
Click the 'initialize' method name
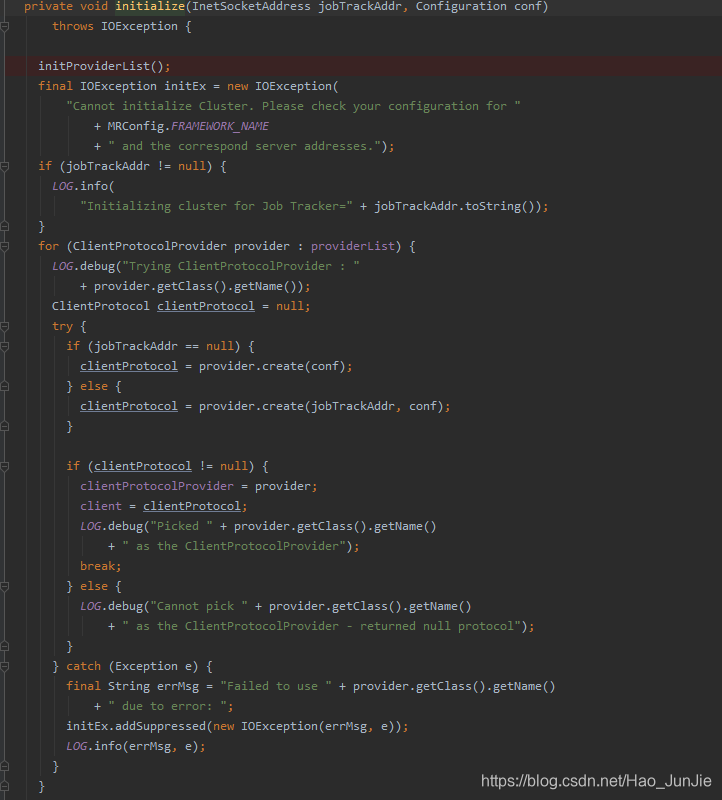[x=150, y=6]
